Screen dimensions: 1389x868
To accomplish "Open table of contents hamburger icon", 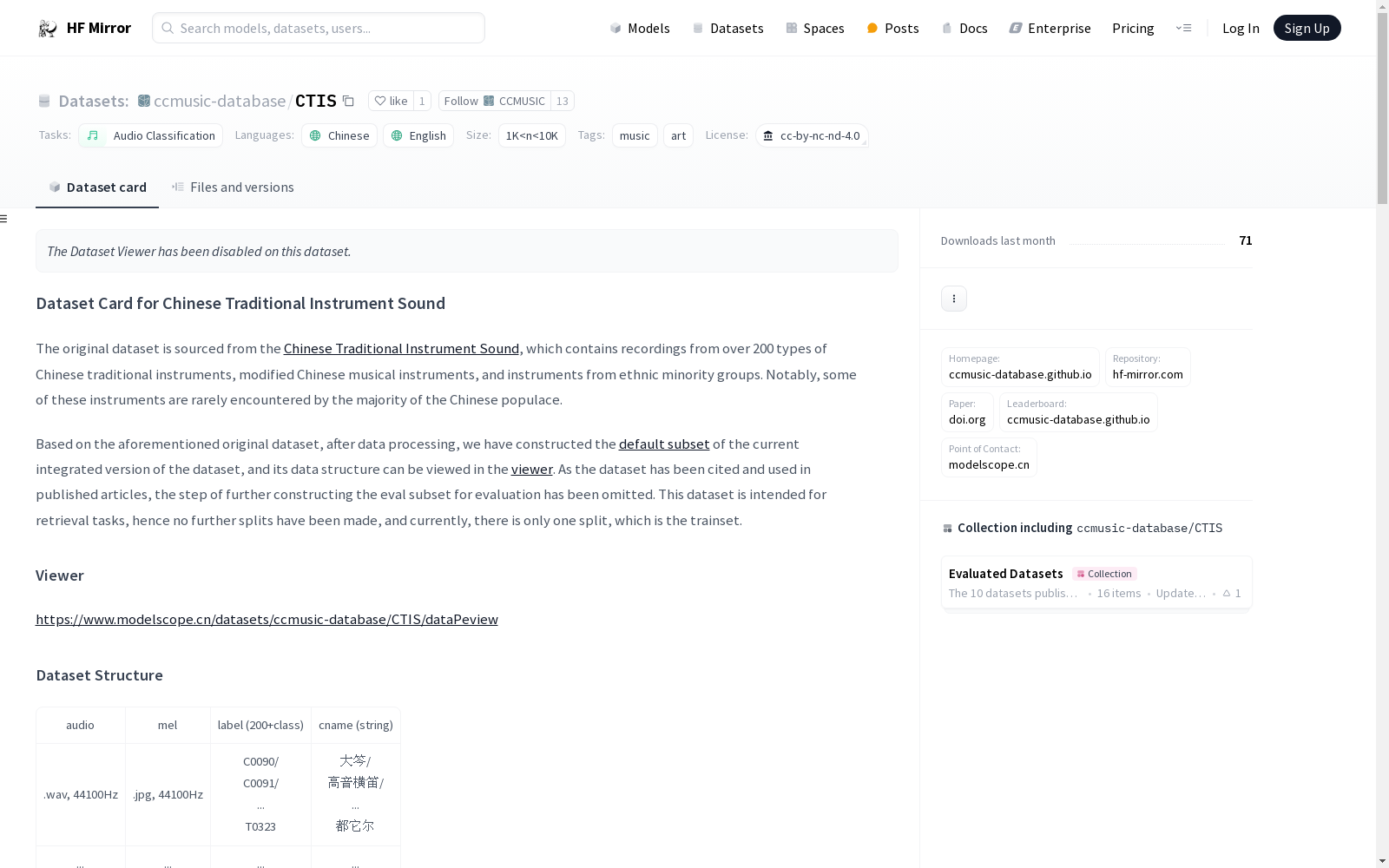I will coord(4,219).
